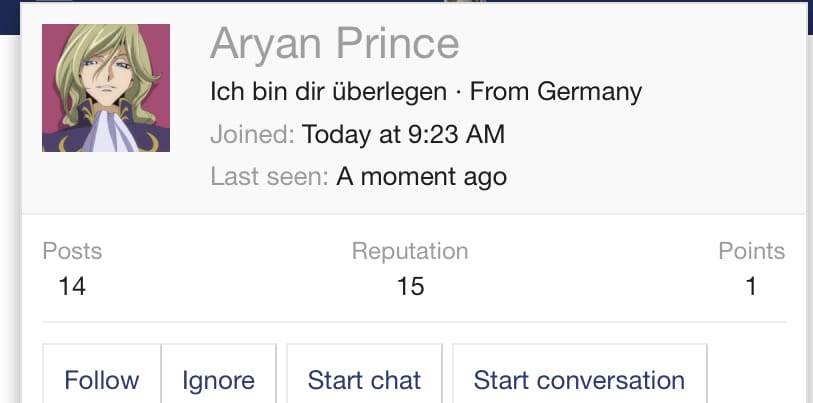Screen dimensions: 813x403
Task: Click the join time Today at 9:23 AM
Action: tap(403, 135)
